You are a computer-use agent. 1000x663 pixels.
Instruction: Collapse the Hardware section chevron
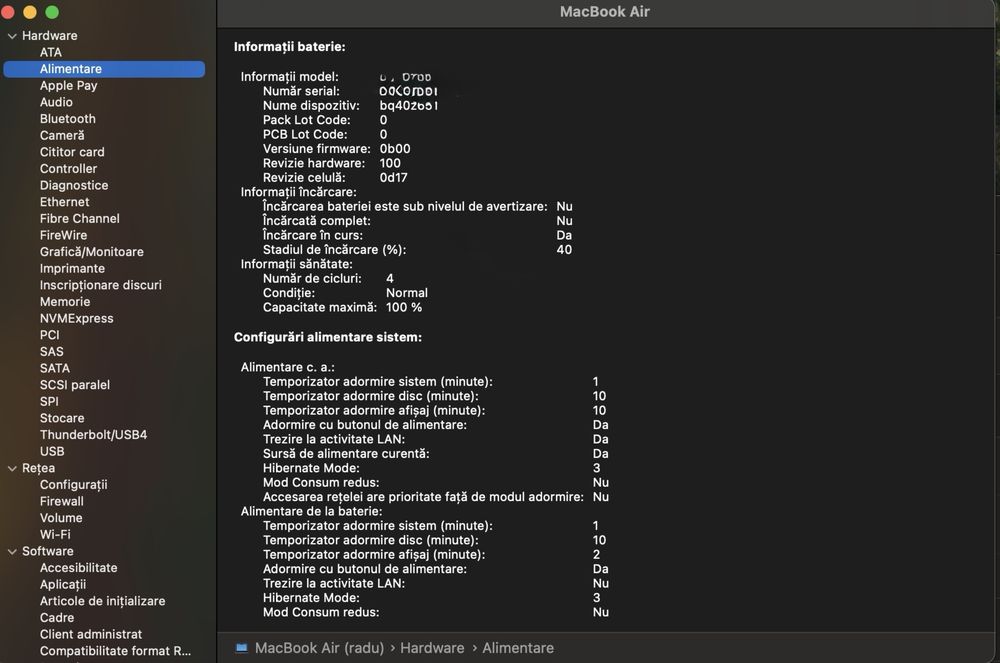12,36
